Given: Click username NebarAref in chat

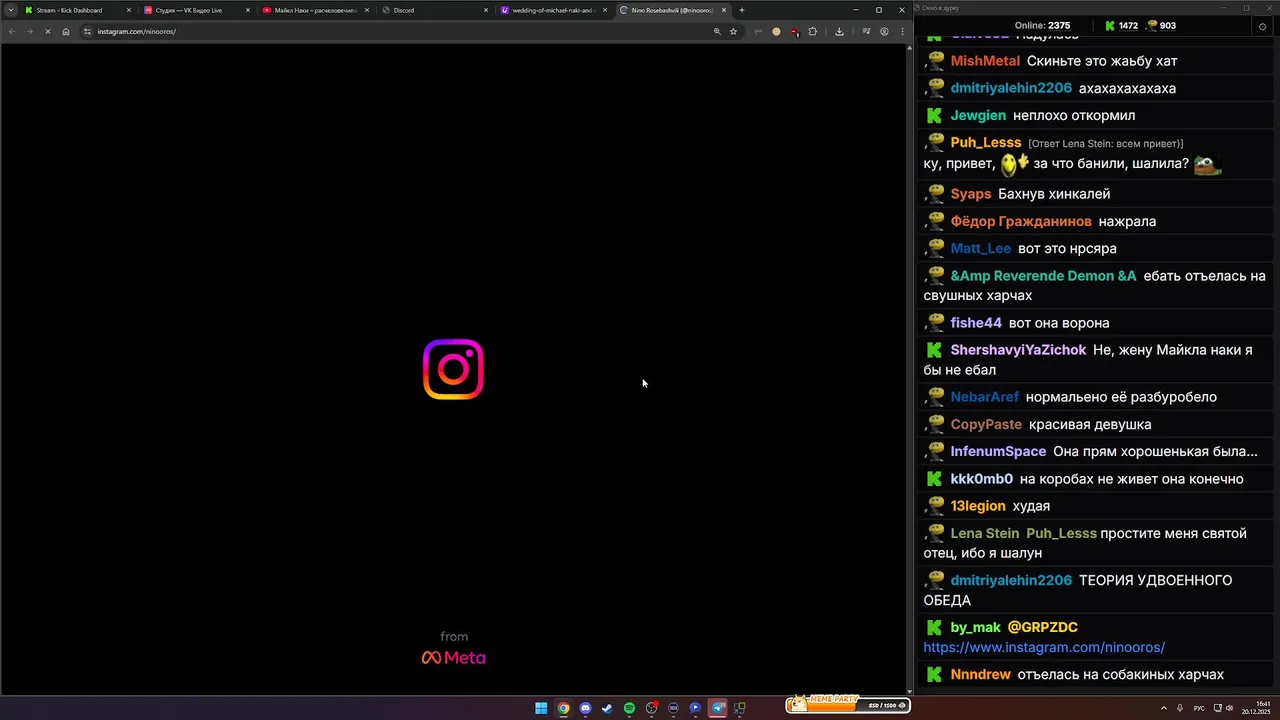Looking at the screenshot, I should 985,397.
